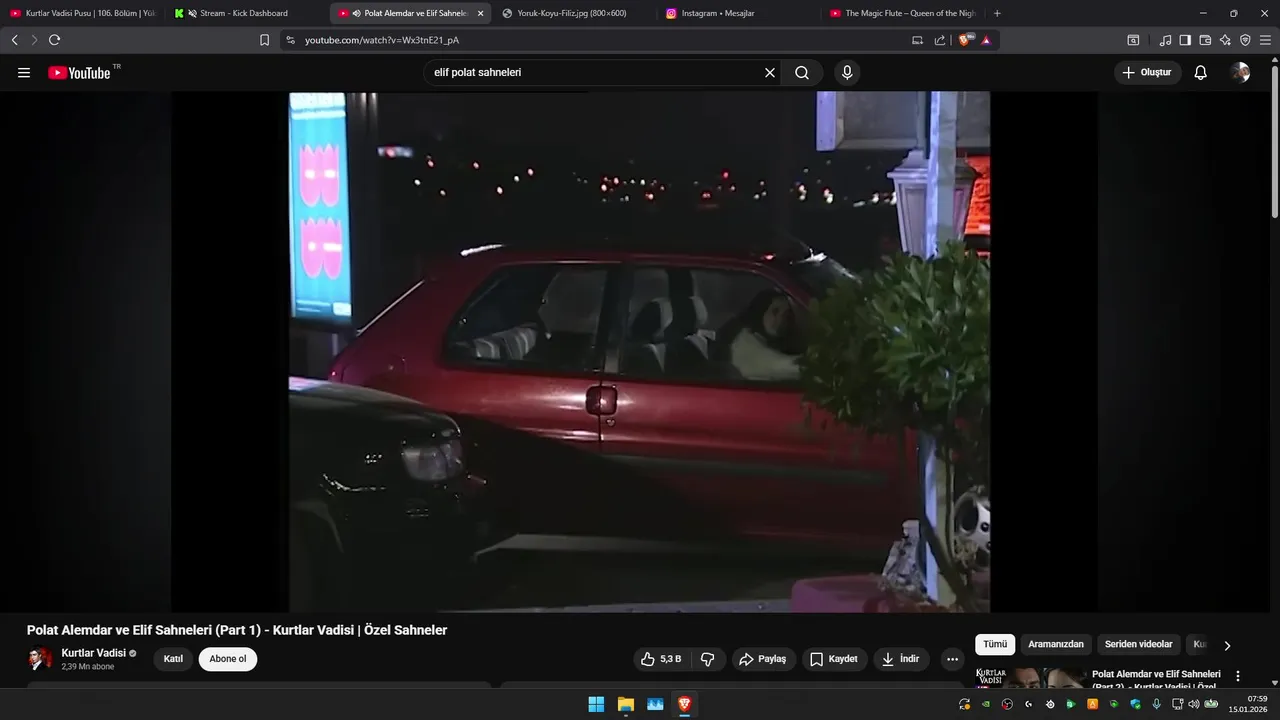
Task: Show more filter chips with arrow
Action: tap(1227, 645)
